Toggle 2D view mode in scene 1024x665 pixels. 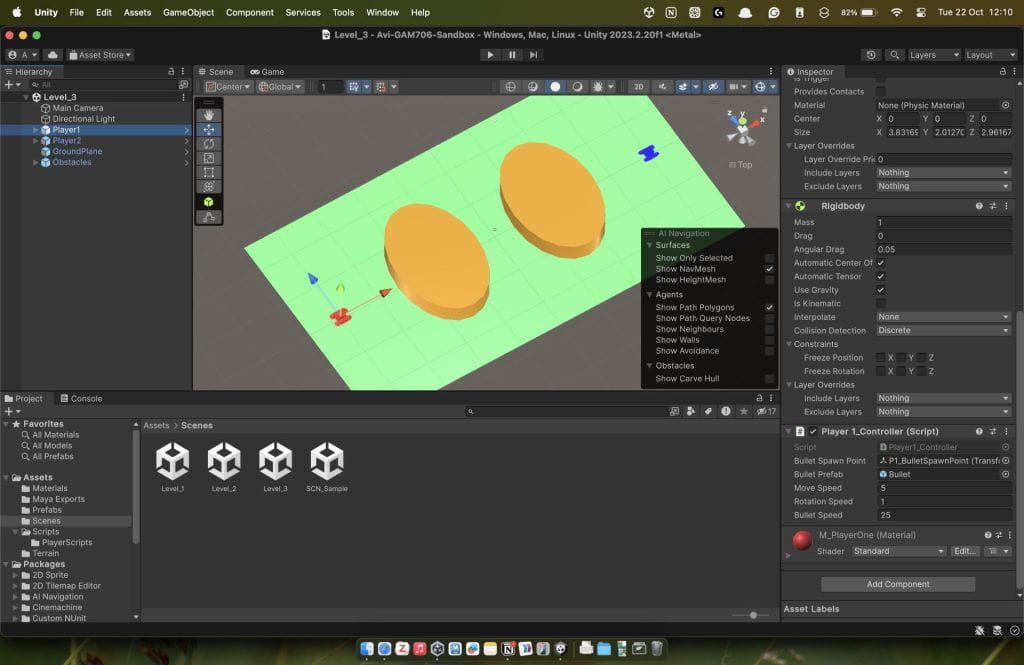tap(638, 87)
